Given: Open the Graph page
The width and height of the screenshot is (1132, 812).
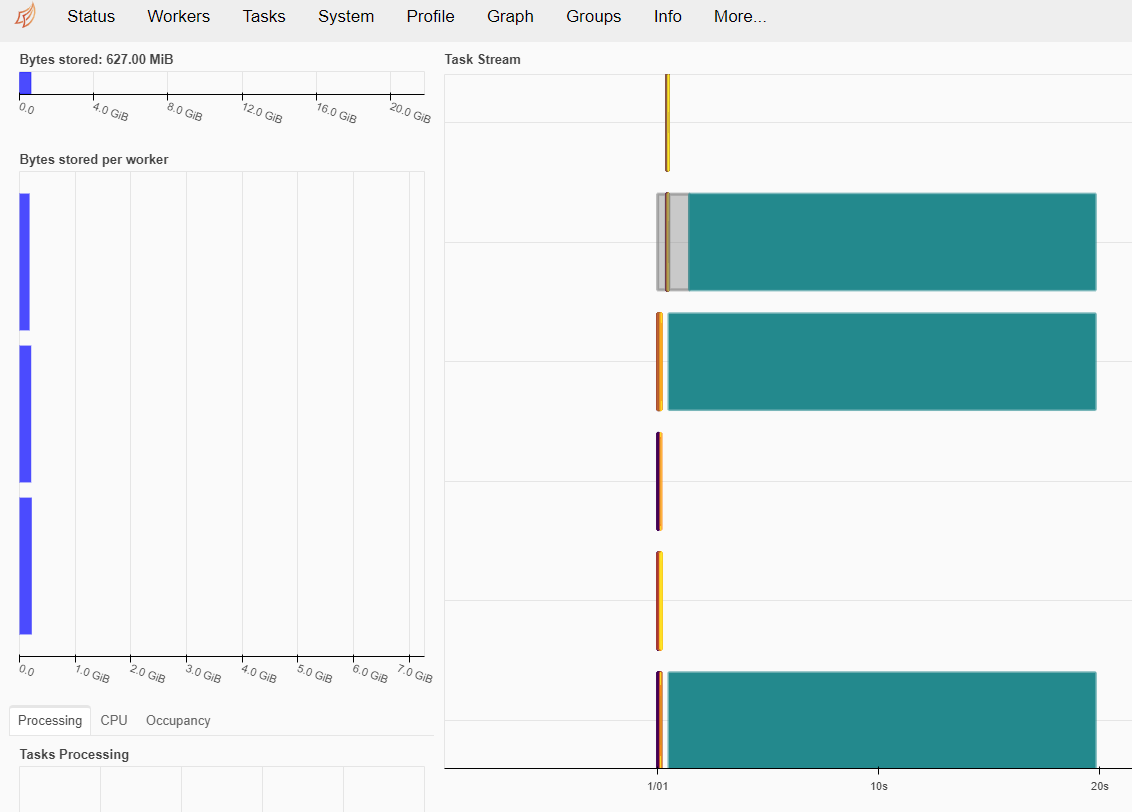Looking at the screenshot, I should click(x=510, y=17).
